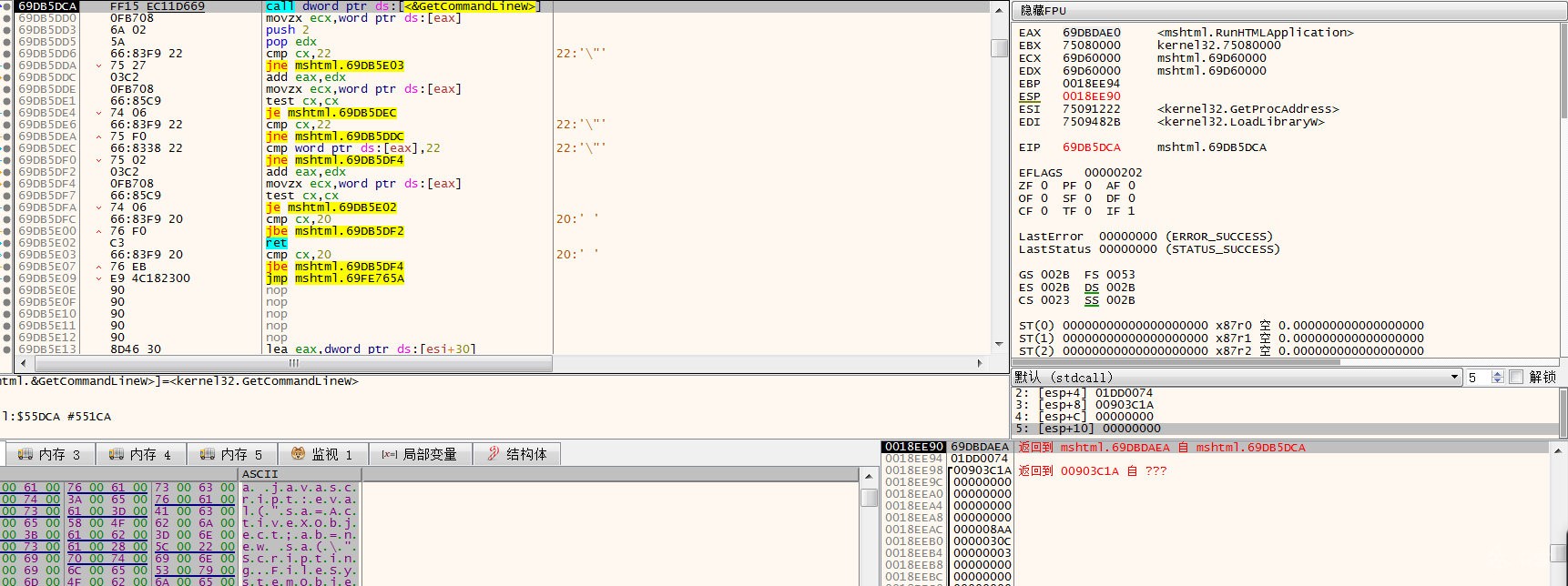Open the 内存 3 memory dump tab

(49, 454)
